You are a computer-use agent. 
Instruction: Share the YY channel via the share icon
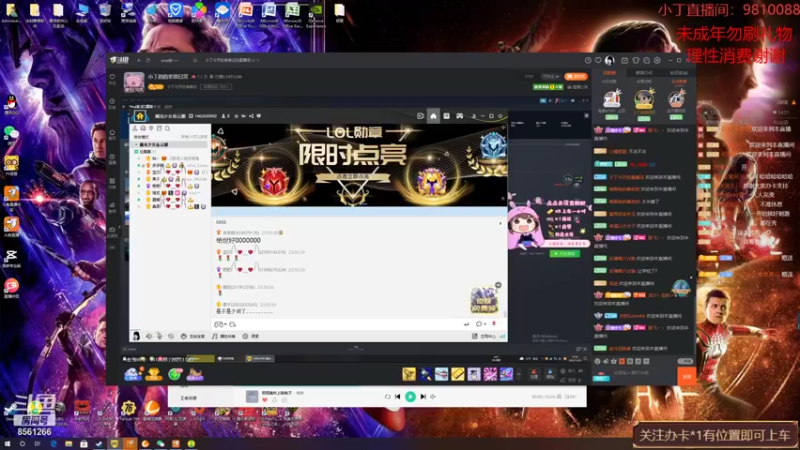[251, 116]
